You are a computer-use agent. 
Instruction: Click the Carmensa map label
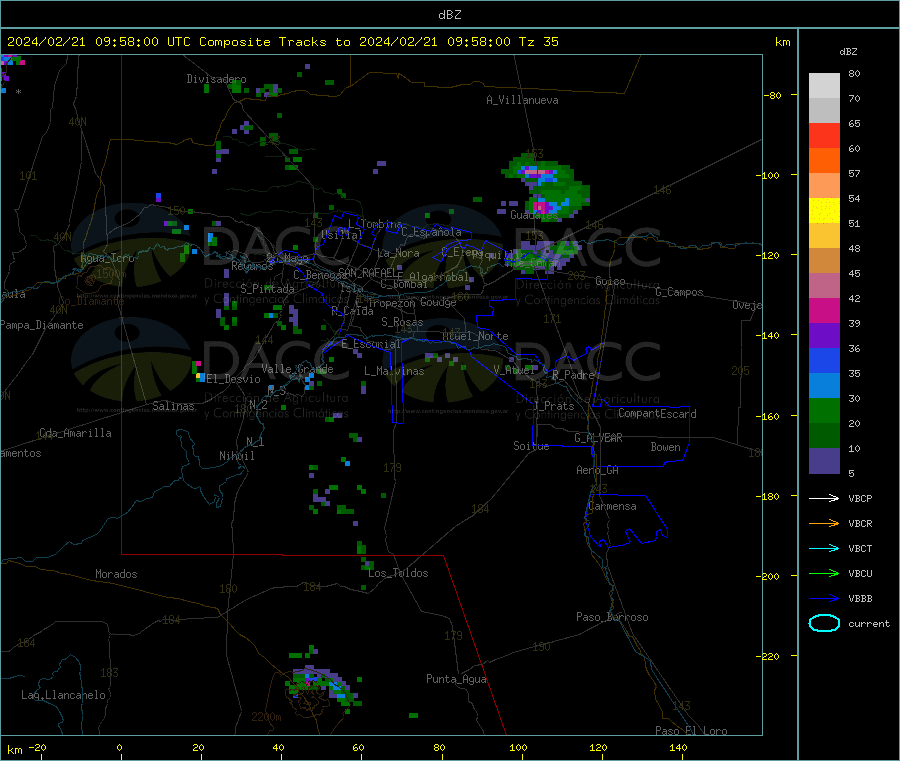[612, 506]
